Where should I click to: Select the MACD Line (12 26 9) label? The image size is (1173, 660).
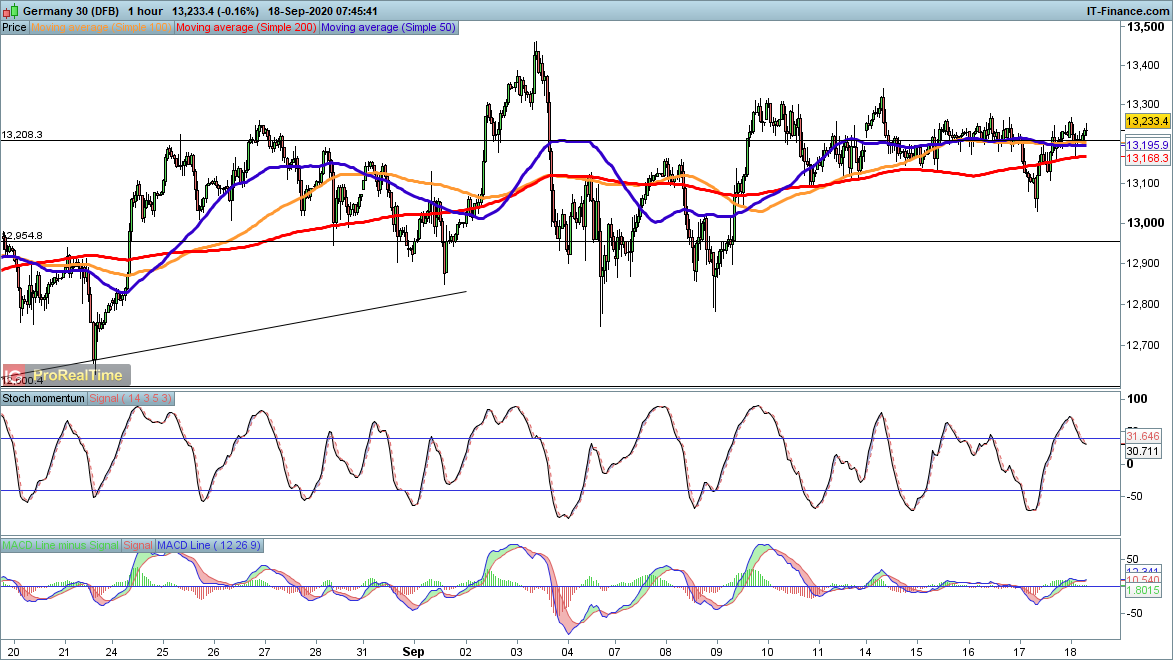[209, 545]
